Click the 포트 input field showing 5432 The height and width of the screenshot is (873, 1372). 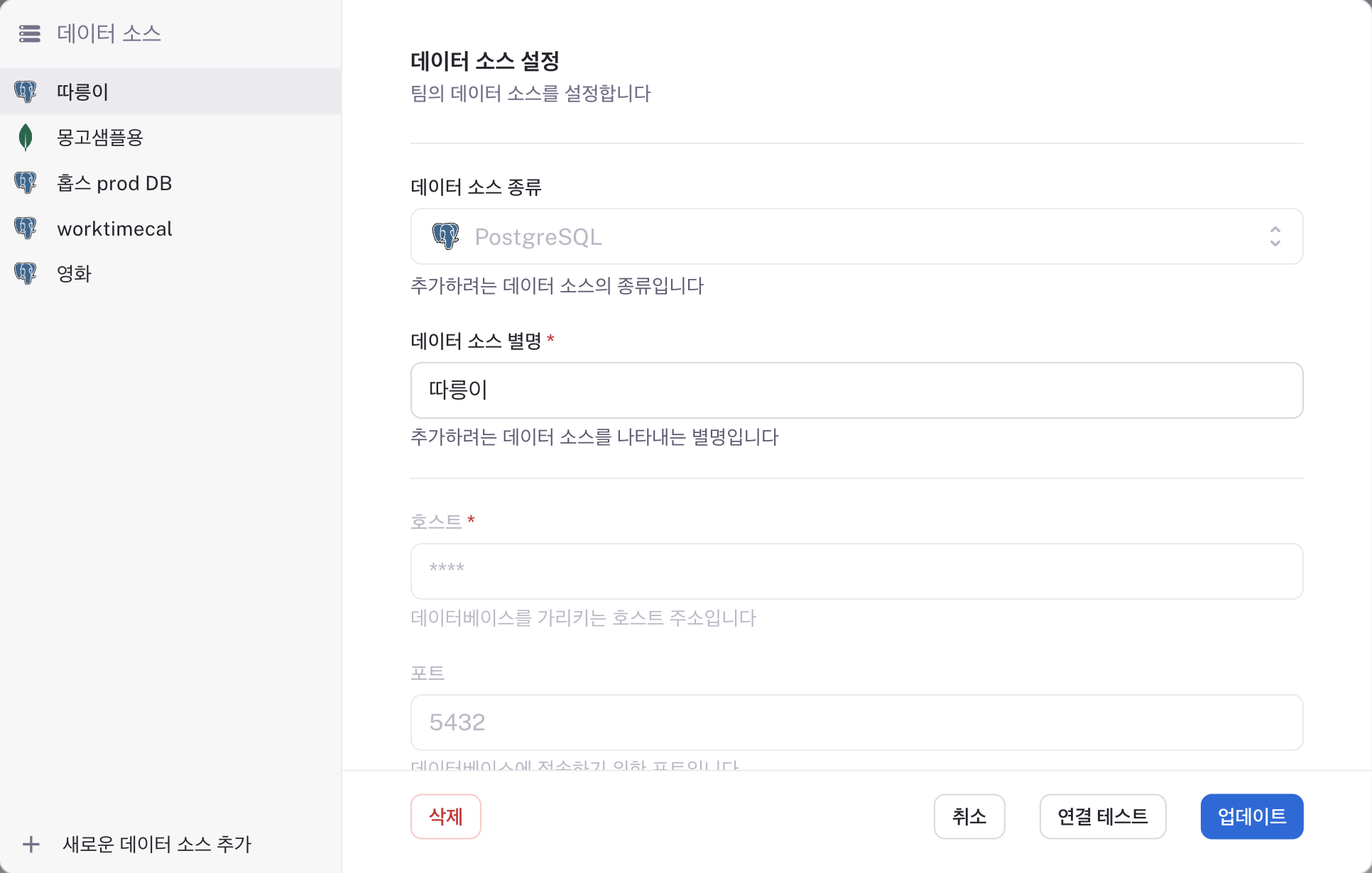(856, 723)
